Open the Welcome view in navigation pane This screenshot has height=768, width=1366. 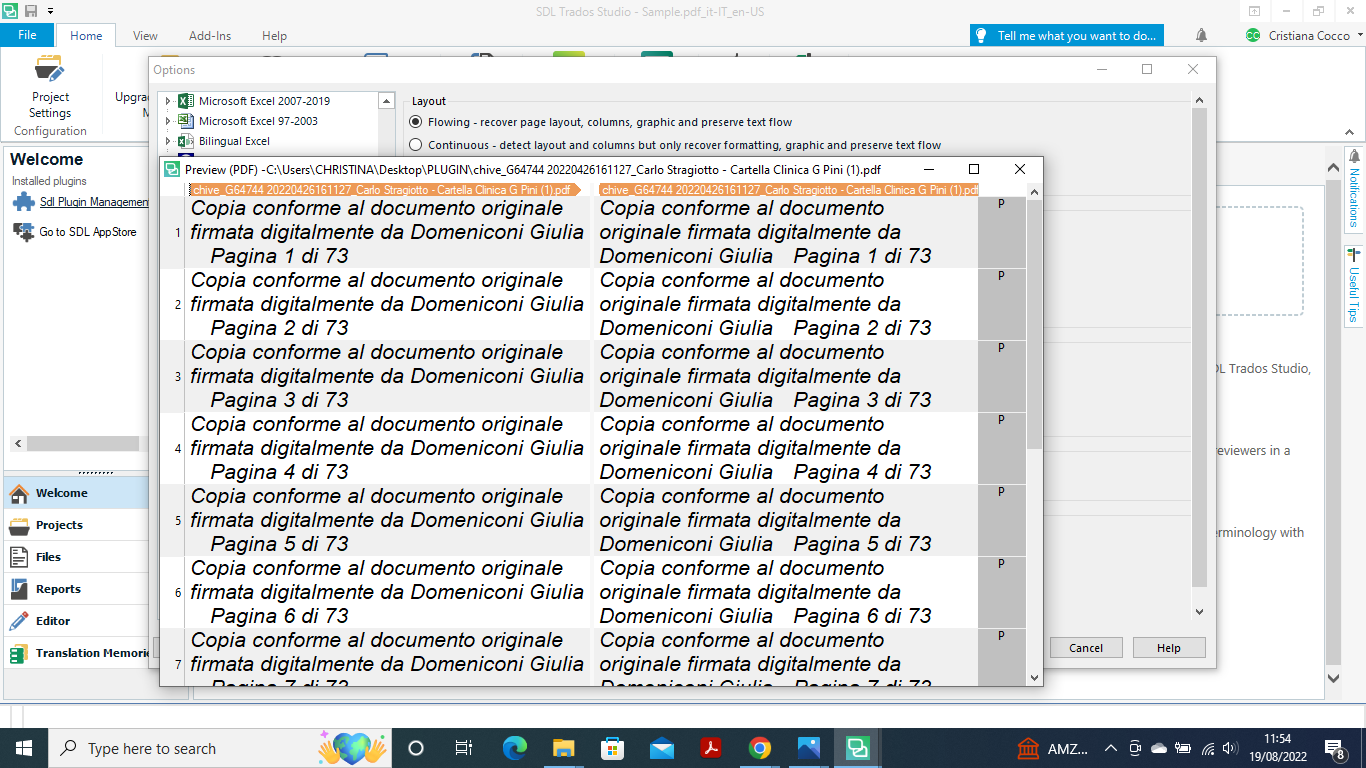(75, 493)
